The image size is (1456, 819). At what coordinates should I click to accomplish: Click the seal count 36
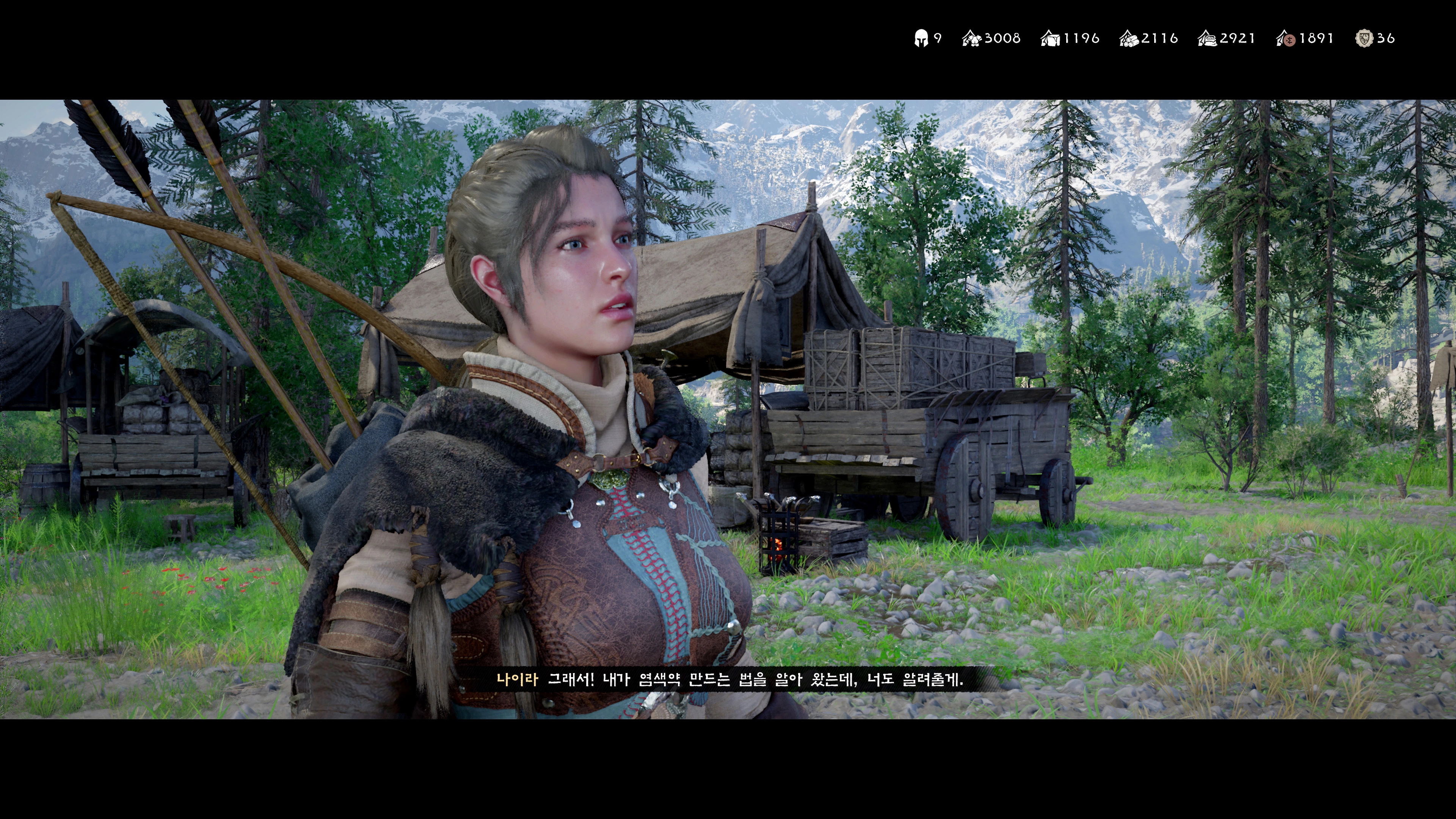pyautogui.click(x=1386, y=38)
